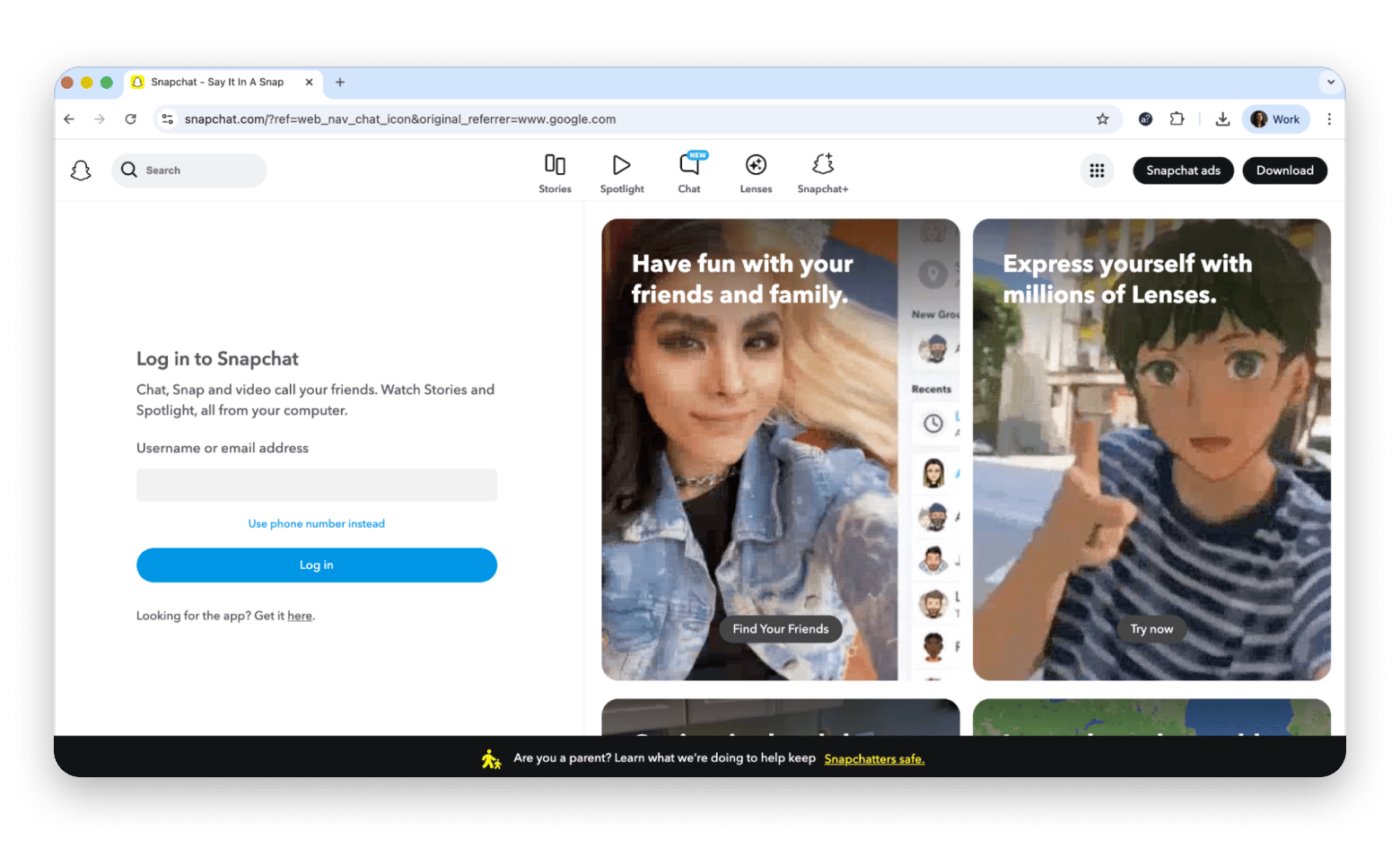Click the username or email input field
The image size is (1400, 849).
point(316,485)
